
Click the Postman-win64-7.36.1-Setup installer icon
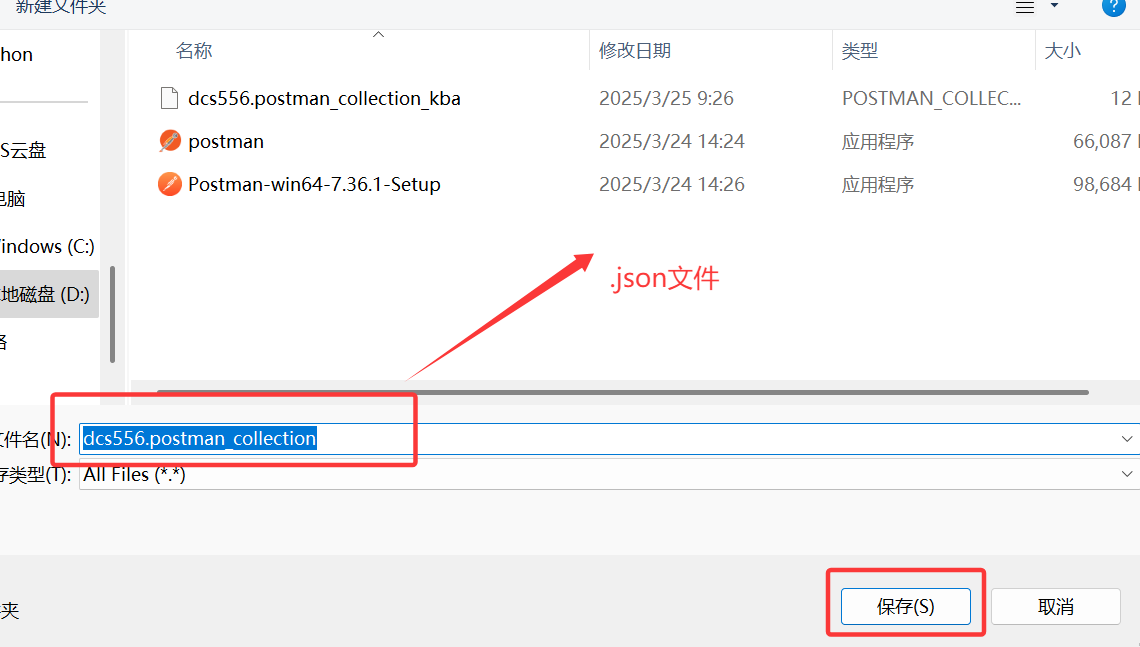pos(169,184)
